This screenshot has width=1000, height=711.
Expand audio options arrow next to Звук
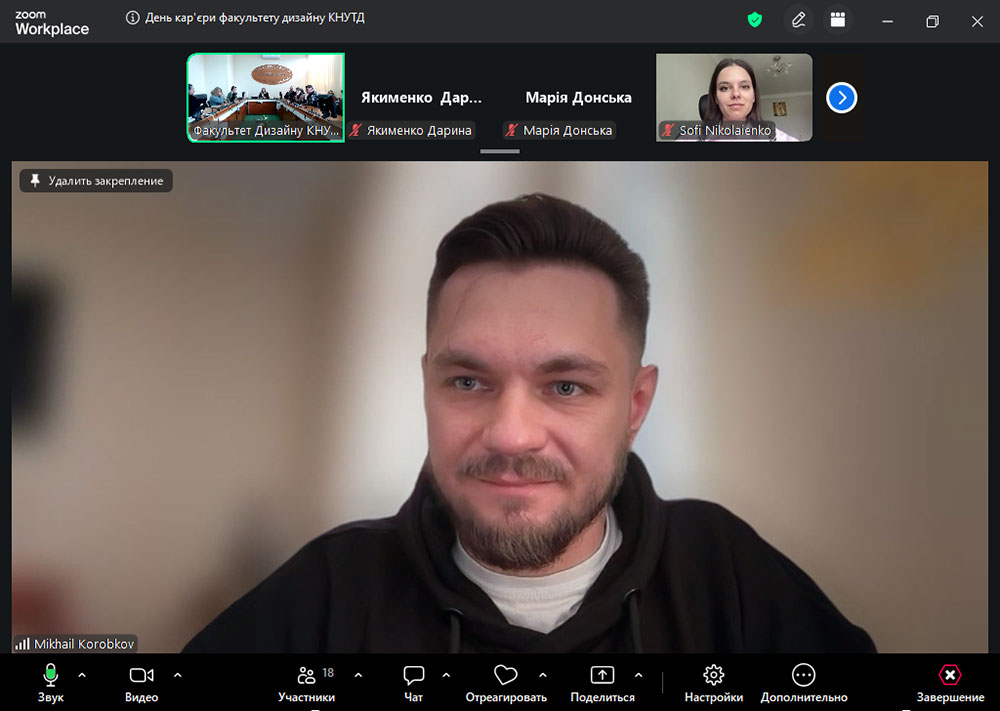point(82,675)
